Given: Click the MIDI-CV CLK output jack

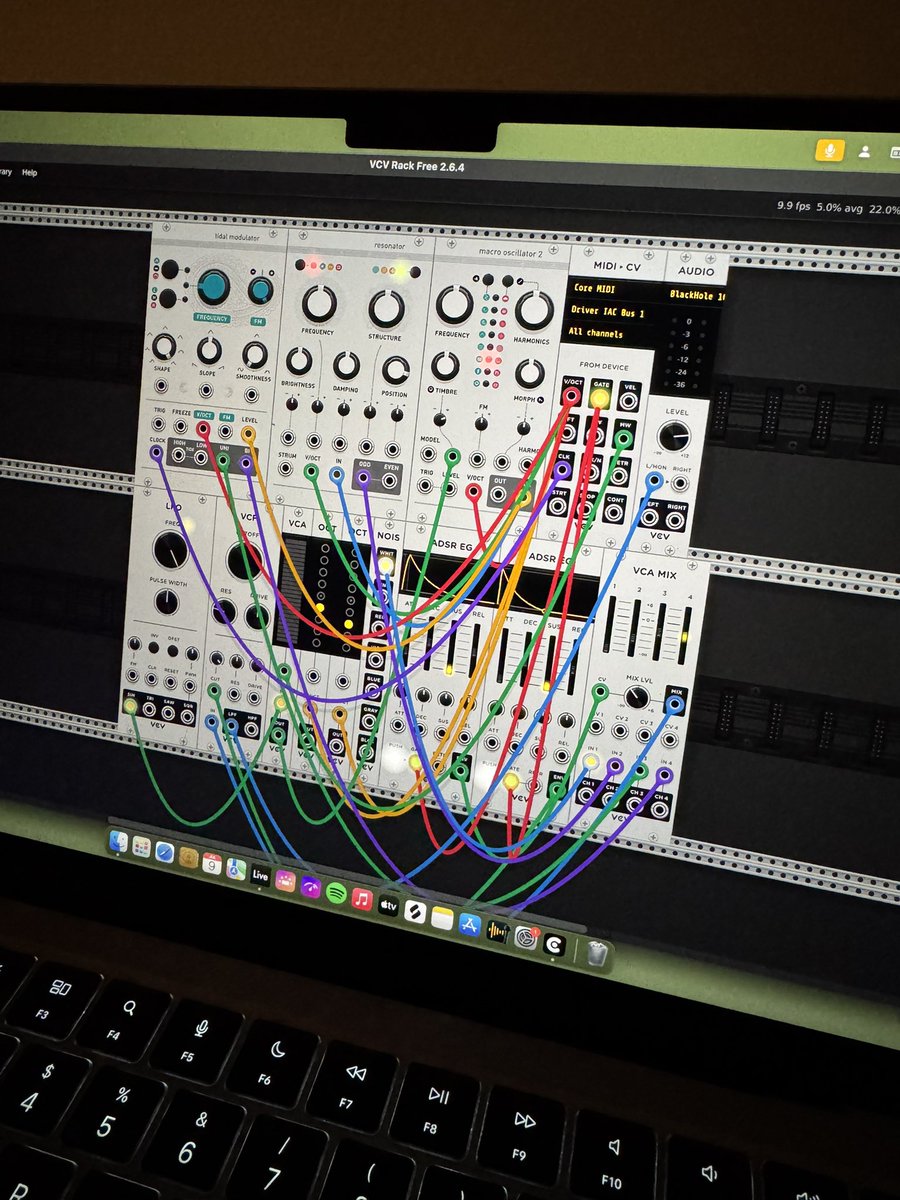Looking at the screenshot, I should [563, 468].
